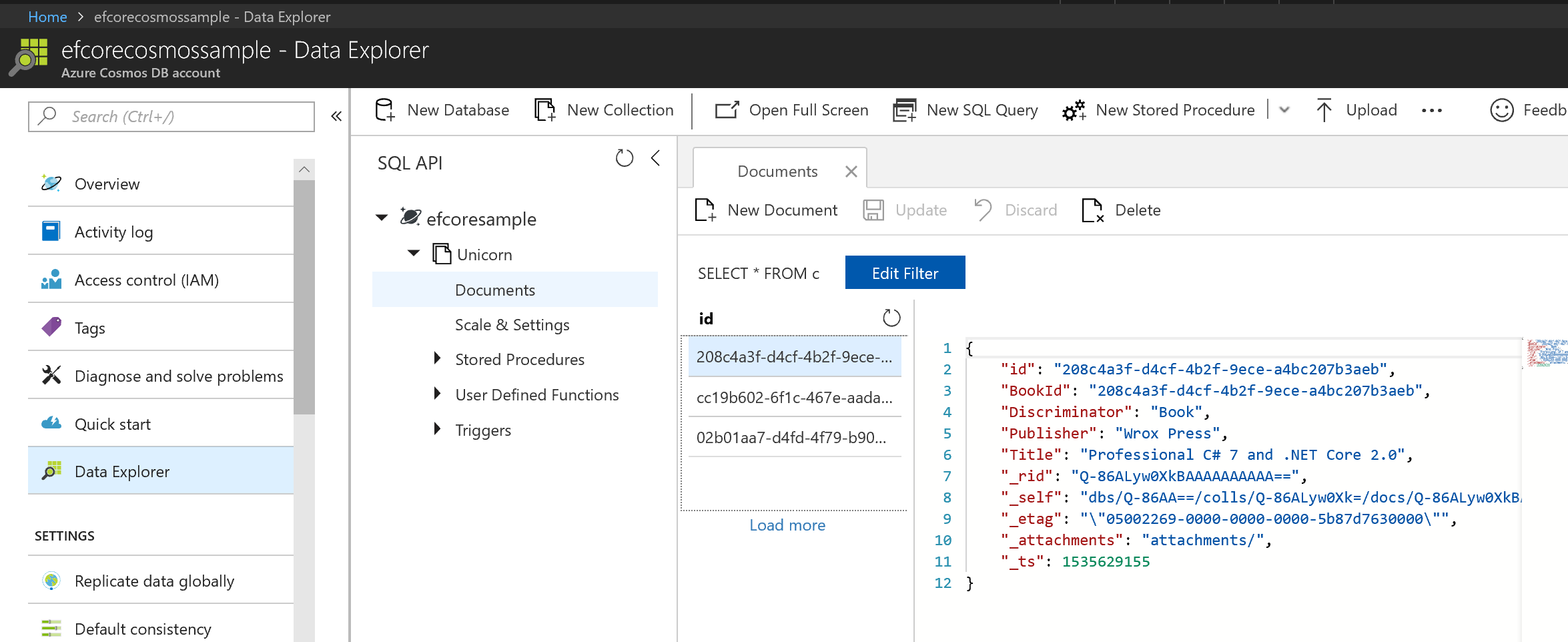Click the JSON editor minimap thumbnail

(1547, 352)
